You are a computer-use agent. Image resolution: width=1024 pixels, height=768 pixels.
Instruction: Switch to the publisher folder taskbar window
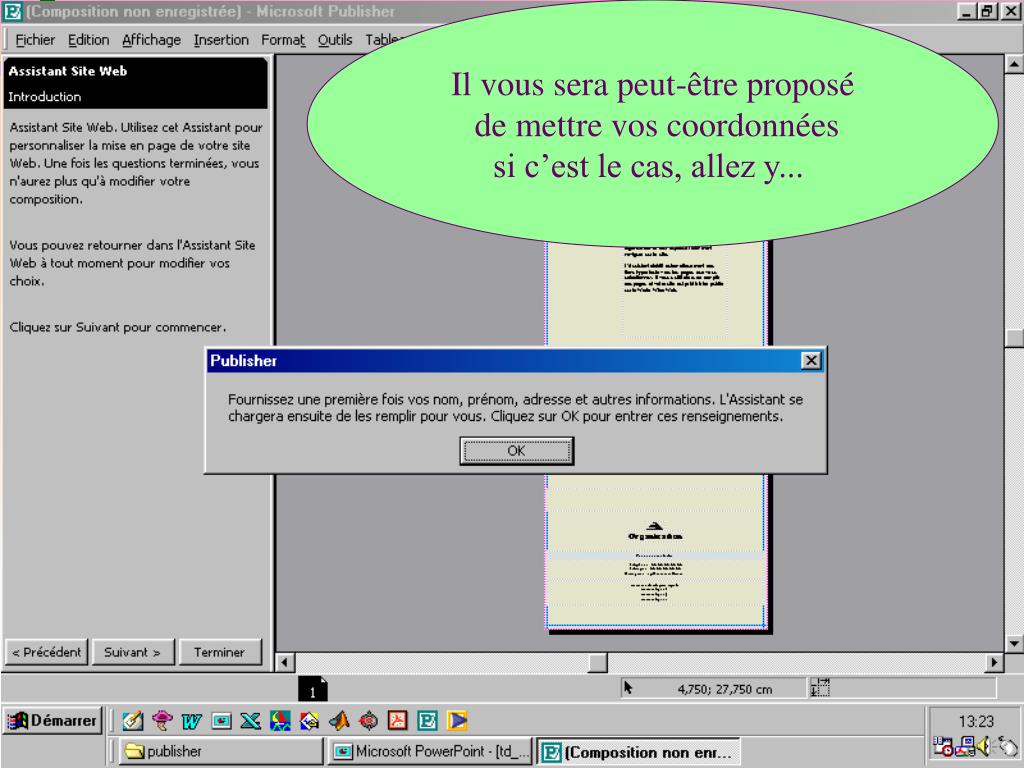pyautogui.click(x=221, y=751)
